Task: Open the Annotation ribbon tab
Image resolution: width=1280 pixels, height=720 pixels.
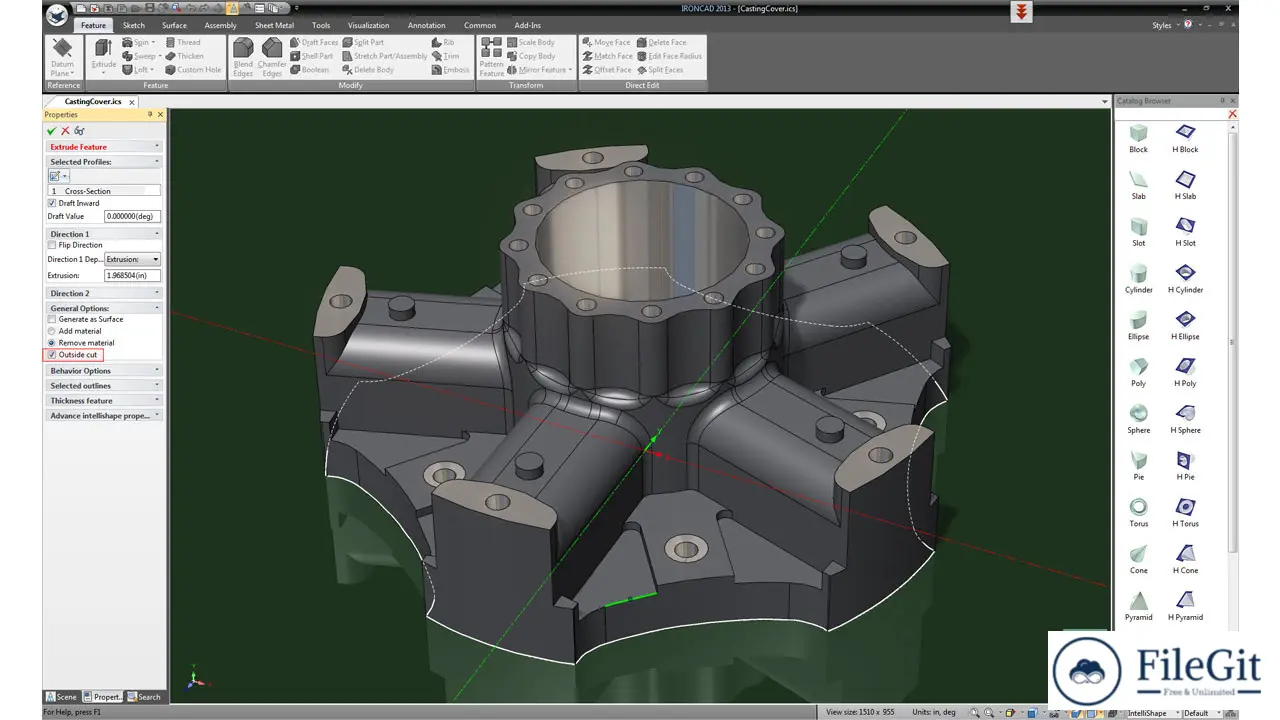Action: pyautogui.click(x=427, y=25)
